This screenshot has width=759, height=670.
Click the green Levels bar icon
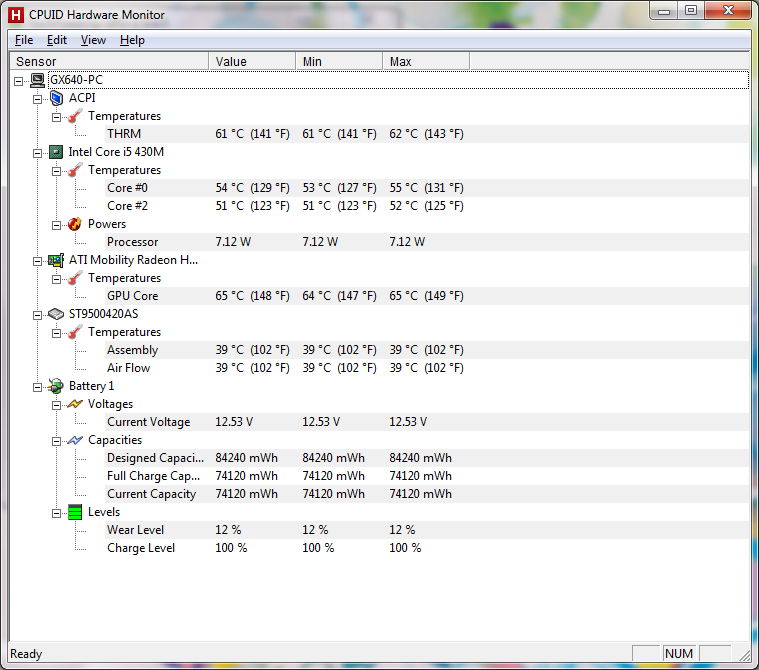click(x=75, y=512)
